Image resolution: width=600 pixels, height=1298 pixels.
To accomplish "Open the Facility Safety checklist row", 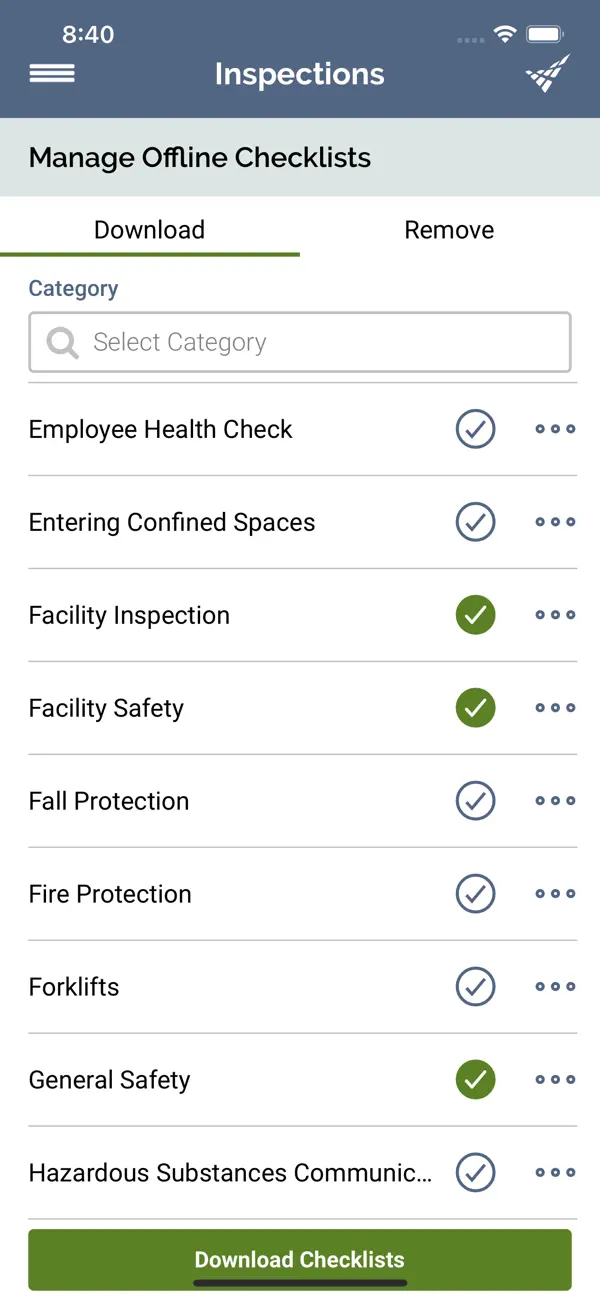I will (x=106, y=708).
